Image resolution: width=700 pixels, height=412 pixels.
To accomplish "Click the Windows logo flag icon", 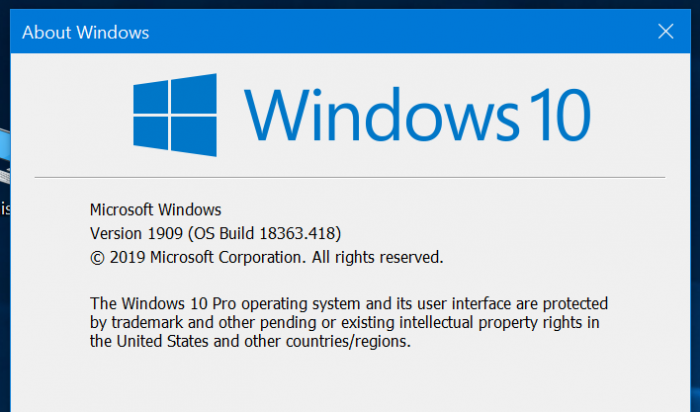I will (x=175, y=115).
